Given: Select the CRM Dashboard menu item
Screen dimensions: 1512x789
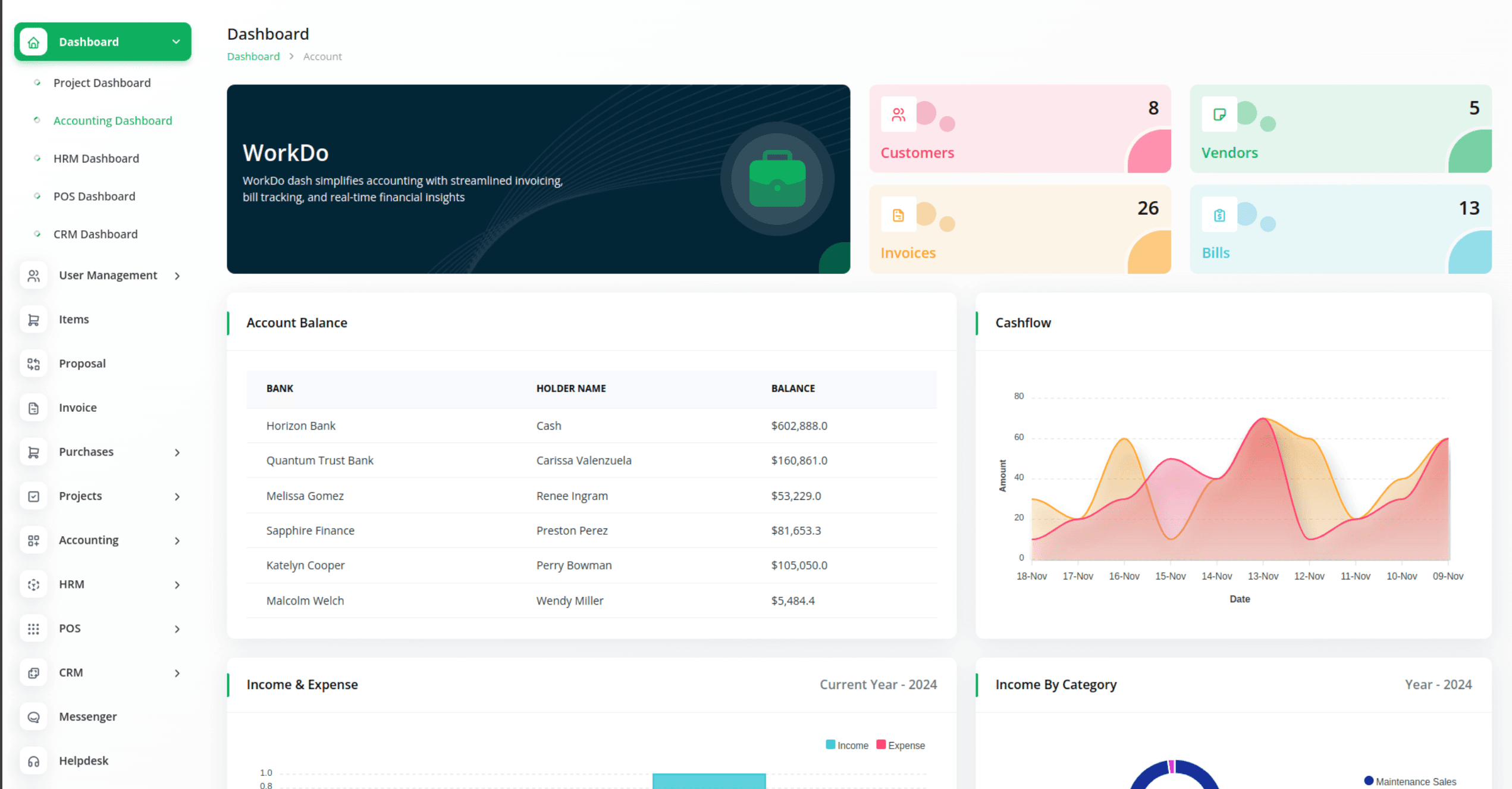Looking at the screenshot, I should 95,234.
